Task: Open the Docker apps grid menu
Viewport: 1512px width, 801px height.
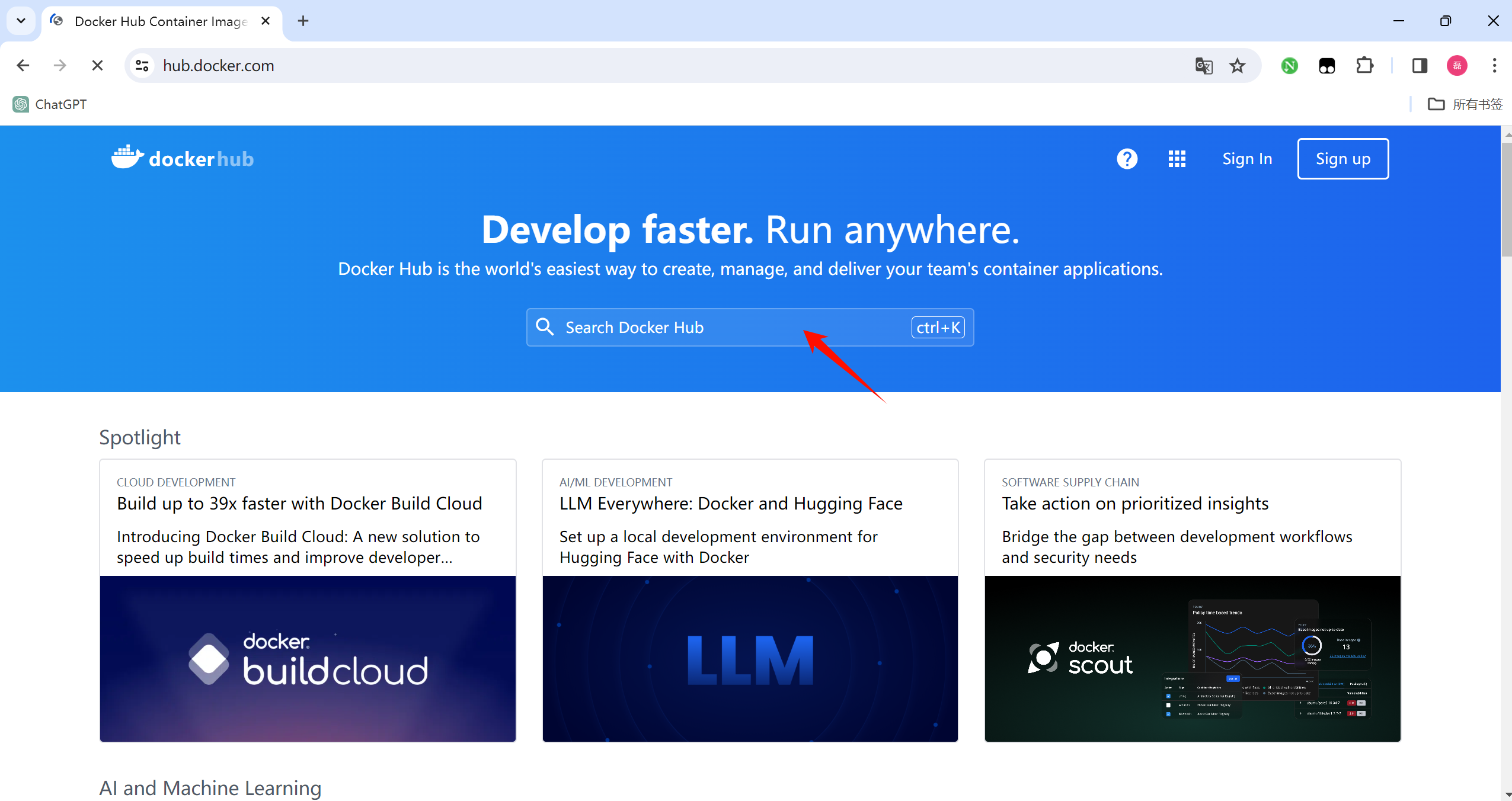Action: point(1177,159)
